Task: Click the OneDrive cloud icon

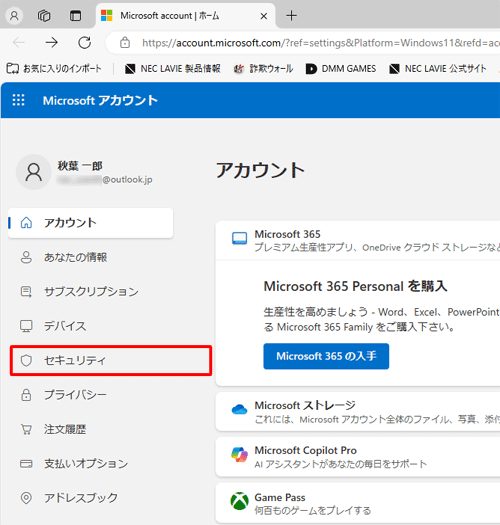Action: pyautogui.click(x=239, y=409)
